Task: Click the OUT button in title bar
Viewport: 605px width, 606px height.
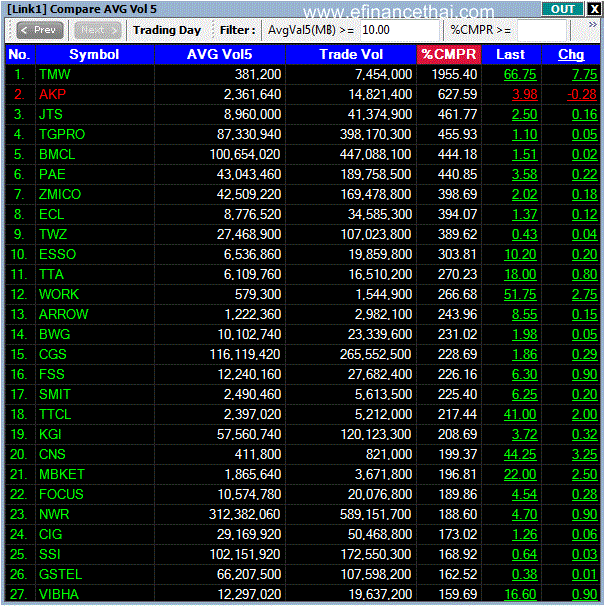Action: coord(562,9)
